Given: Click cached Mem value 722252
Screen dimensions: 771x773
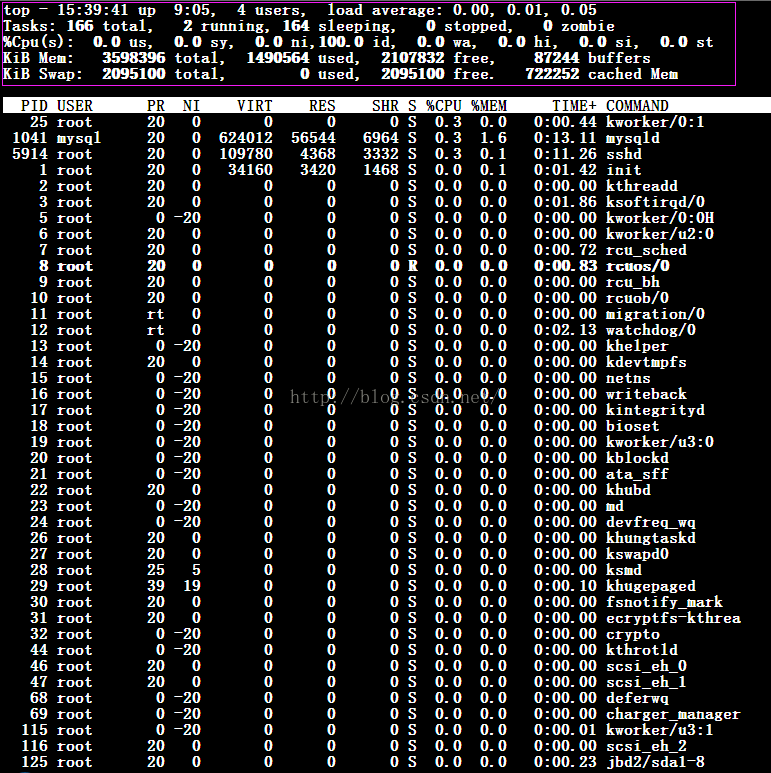Looking at the screenshot, I should [x=552, y=74].
